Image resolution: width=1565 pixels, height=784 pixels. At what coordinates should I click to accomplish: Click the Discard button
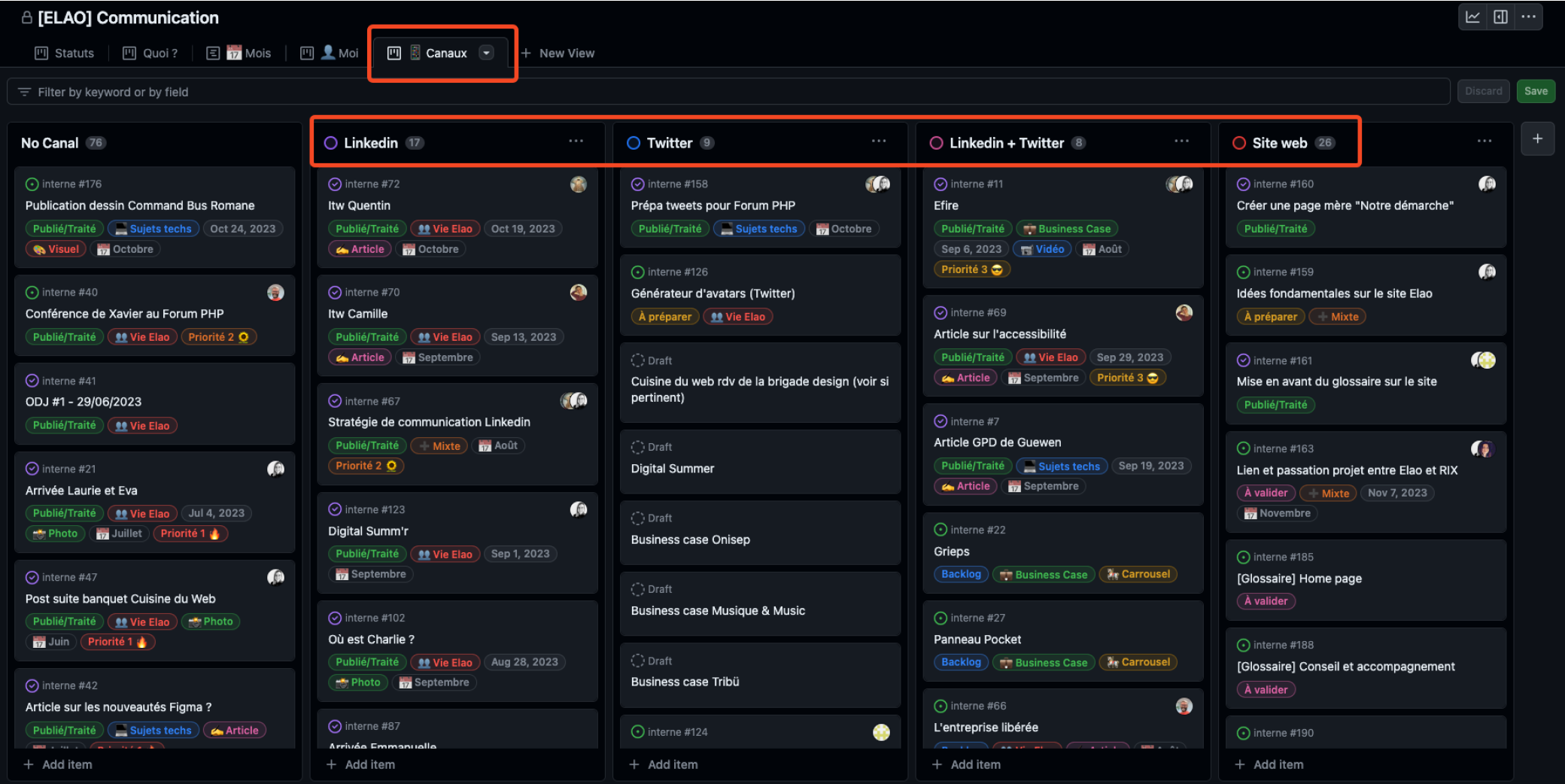[x=1483, y=90]
